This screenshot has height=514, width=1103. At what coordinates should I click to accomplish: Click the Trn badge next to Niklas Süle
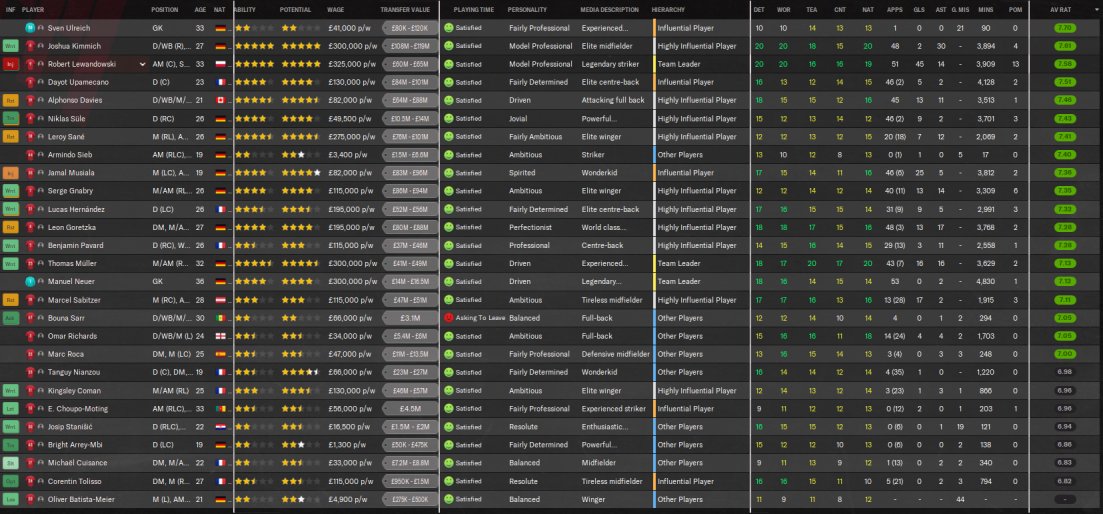[x=11, y=118]
